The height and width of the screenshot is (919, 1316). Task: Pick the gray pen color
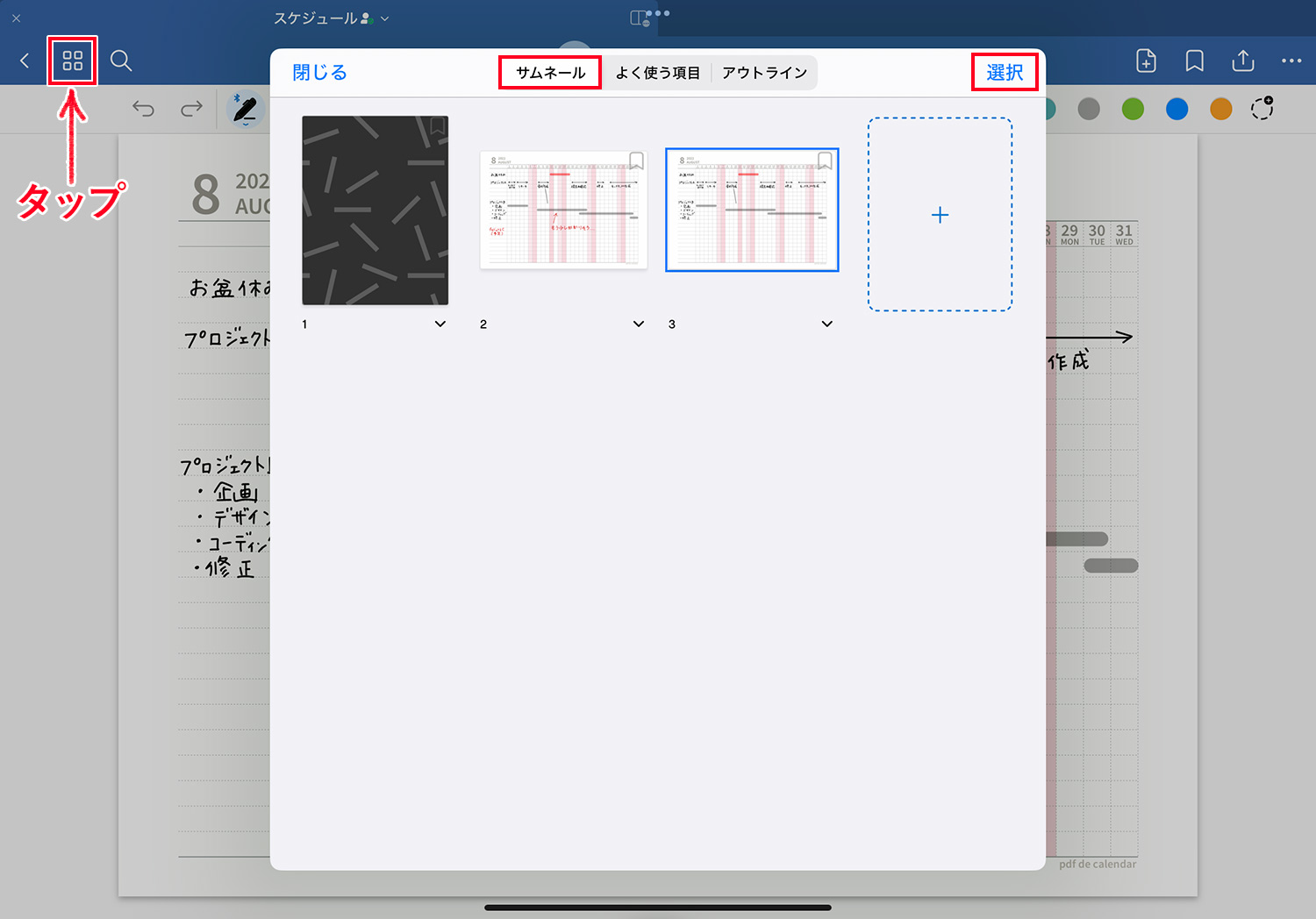pos(1089,109)
